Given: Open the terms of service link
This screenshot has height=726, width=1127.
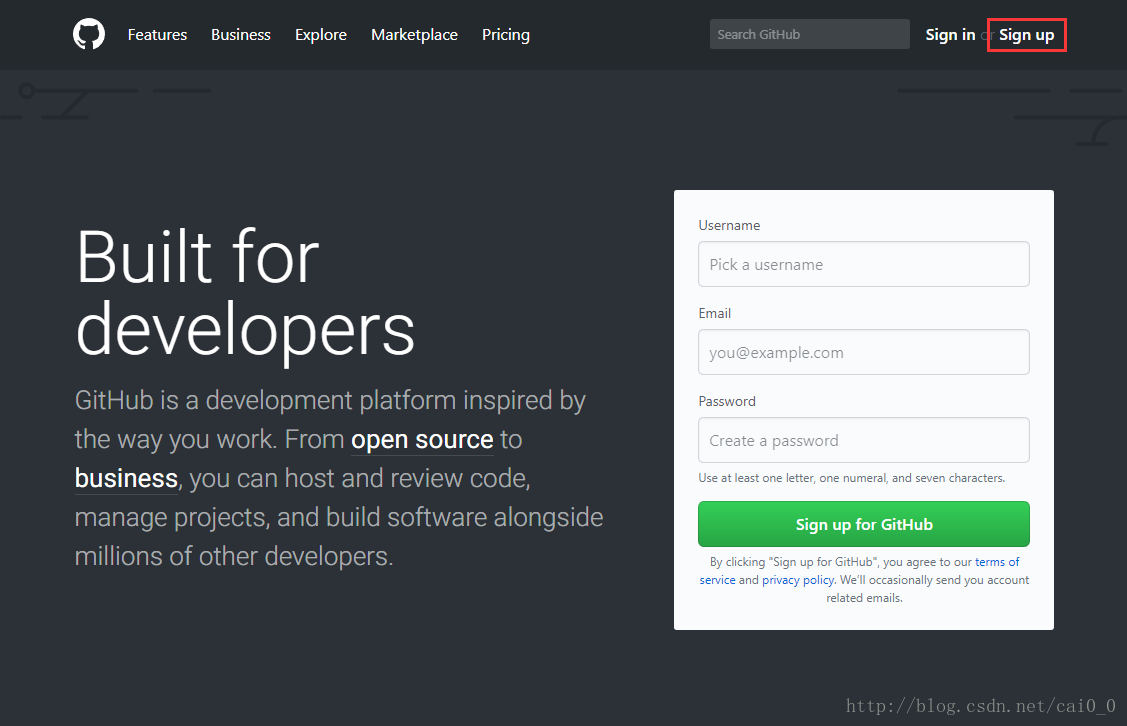Looking at the screenshot, I should click(996, 561).
